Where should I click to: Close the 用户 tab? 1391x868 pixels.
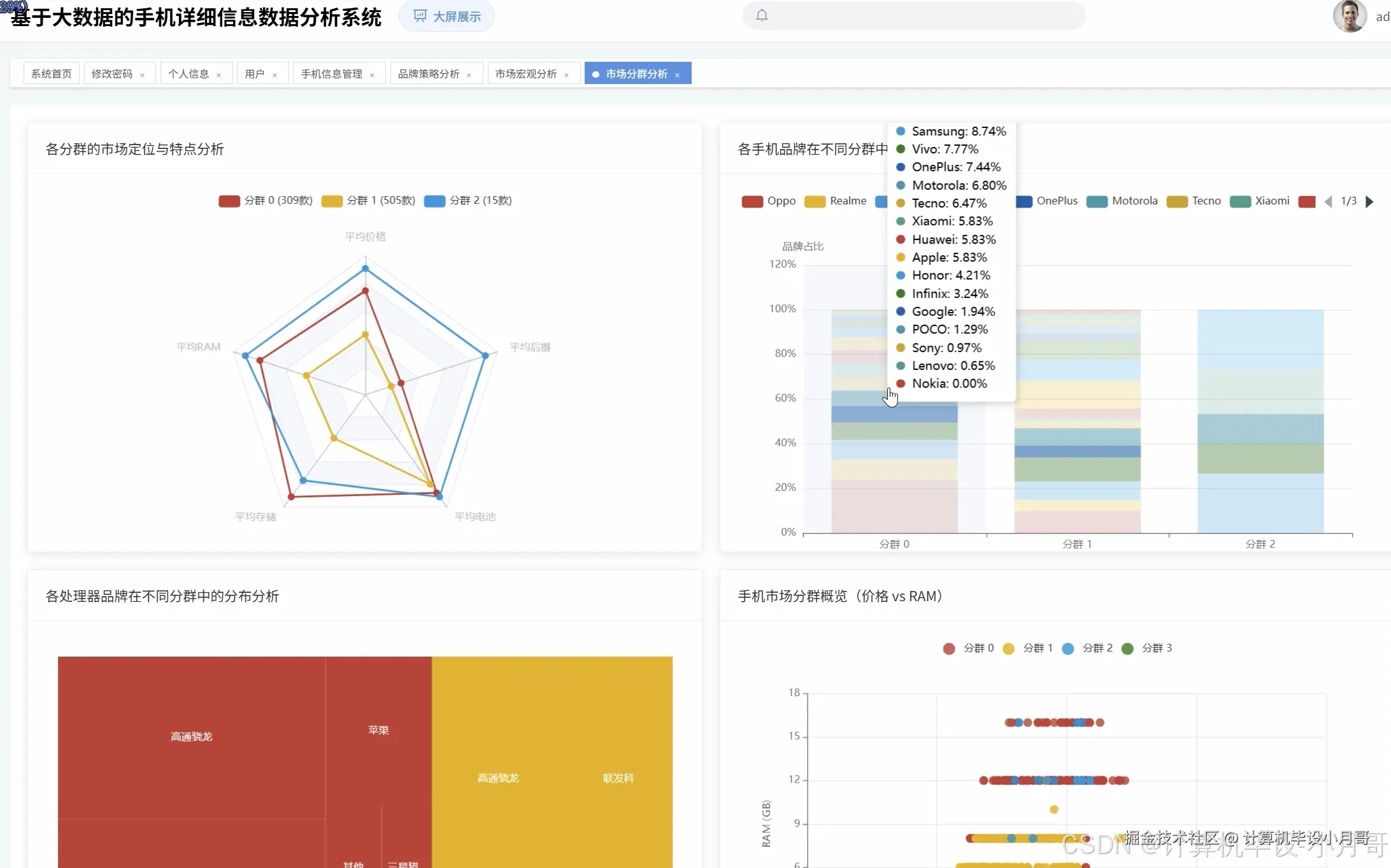point(275,75)
